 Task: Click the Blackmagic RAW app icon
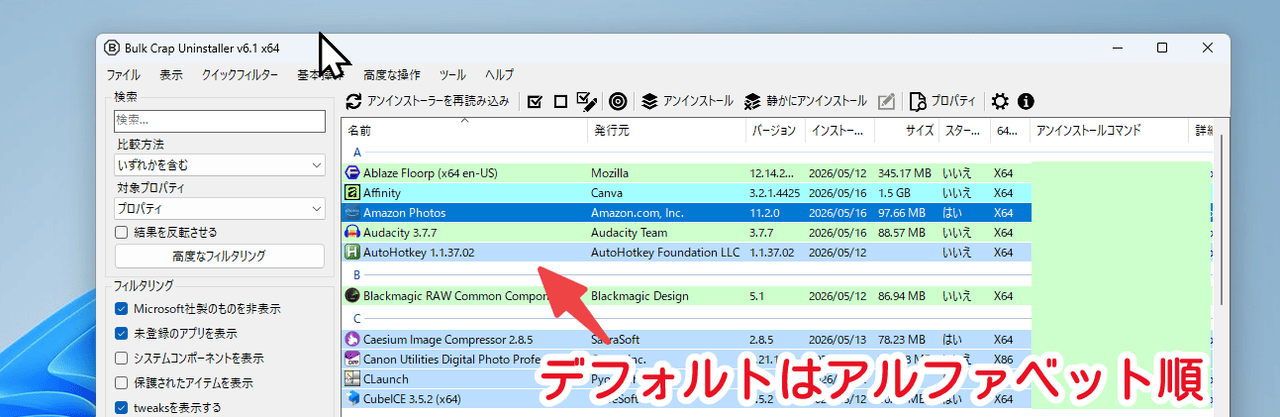(x=352, y=296)
